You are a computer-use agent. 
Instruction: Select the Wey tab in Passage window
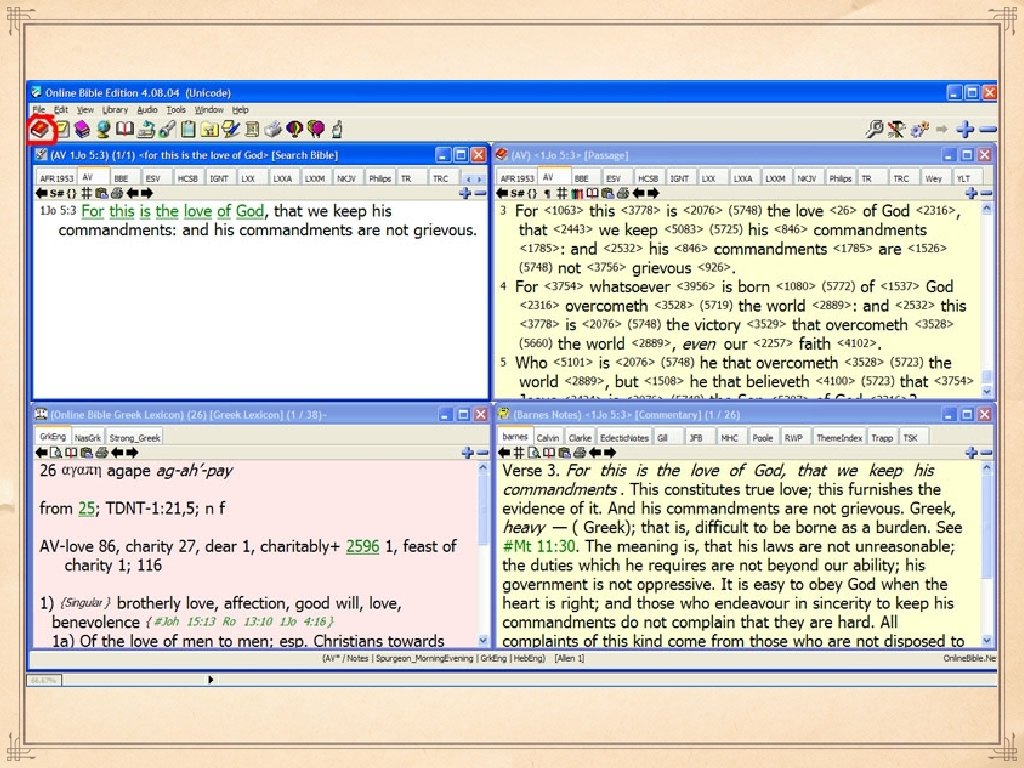(933, 178)
